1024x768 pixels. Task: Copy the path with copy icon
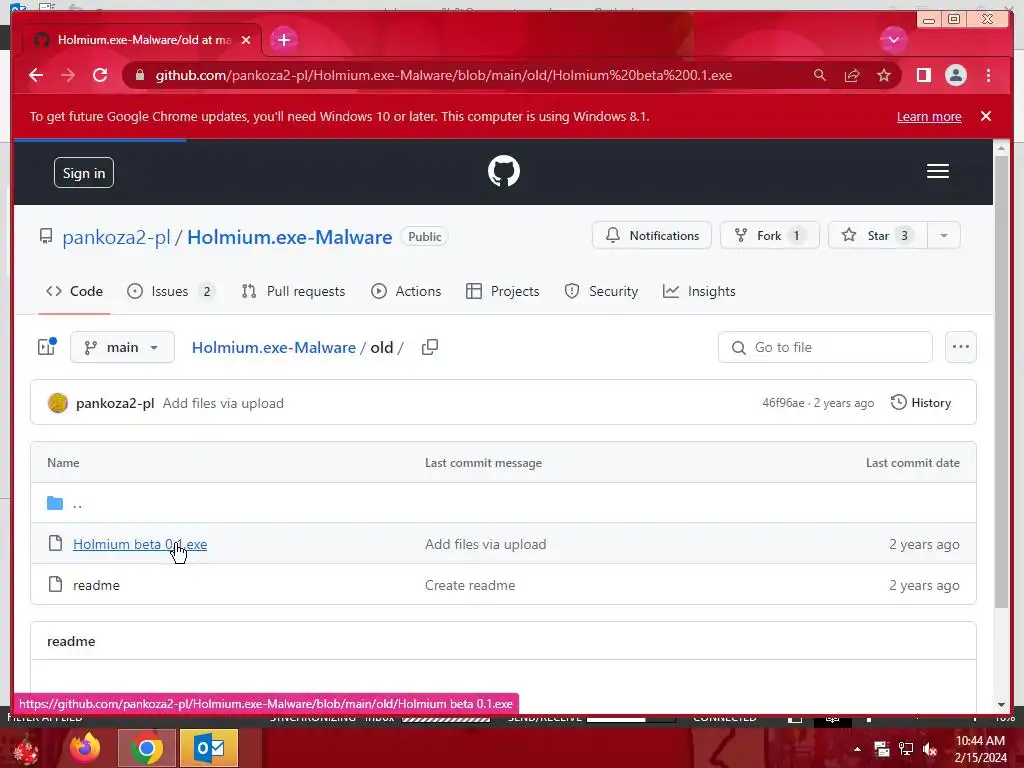[x=430, y=347]
